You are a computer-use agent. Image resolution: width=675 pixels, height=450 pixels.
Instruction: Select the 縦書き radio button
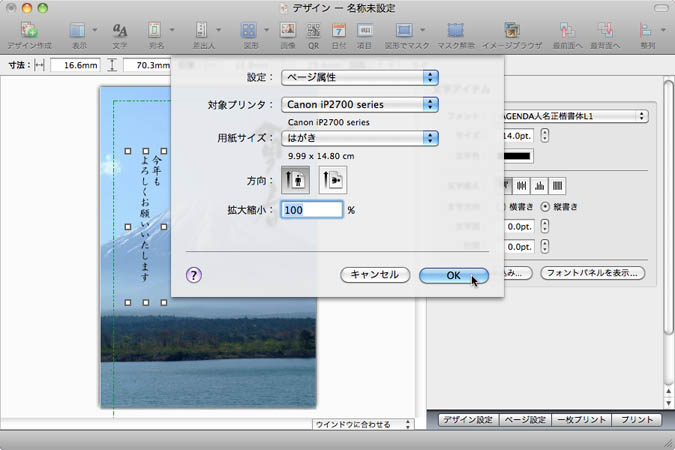pos(545,206)
